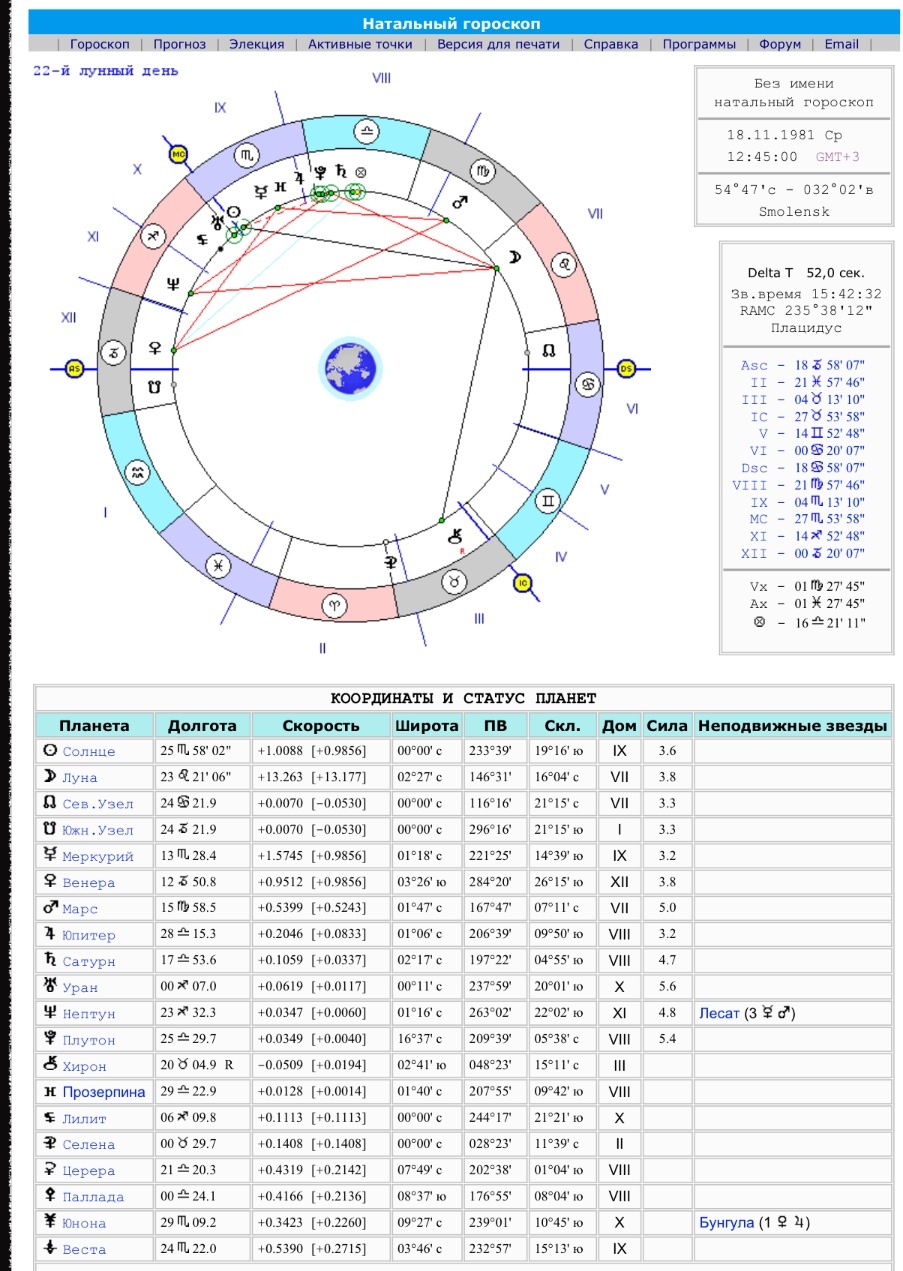Image resolution: width=903 pixels, height=1271 pixels.
Task: Open the Юнона link in the table
Action: click(x=84, y=1223)
